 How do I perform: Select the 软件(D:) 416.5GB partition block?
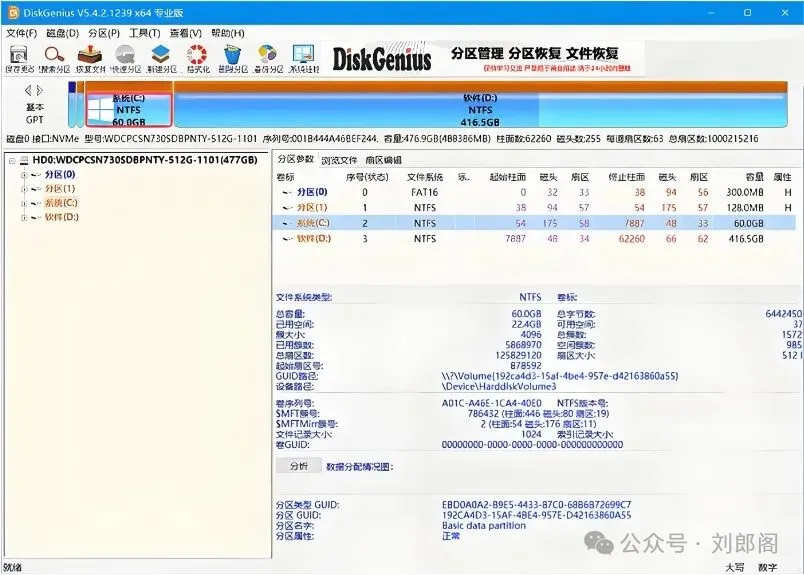[480, 105]
